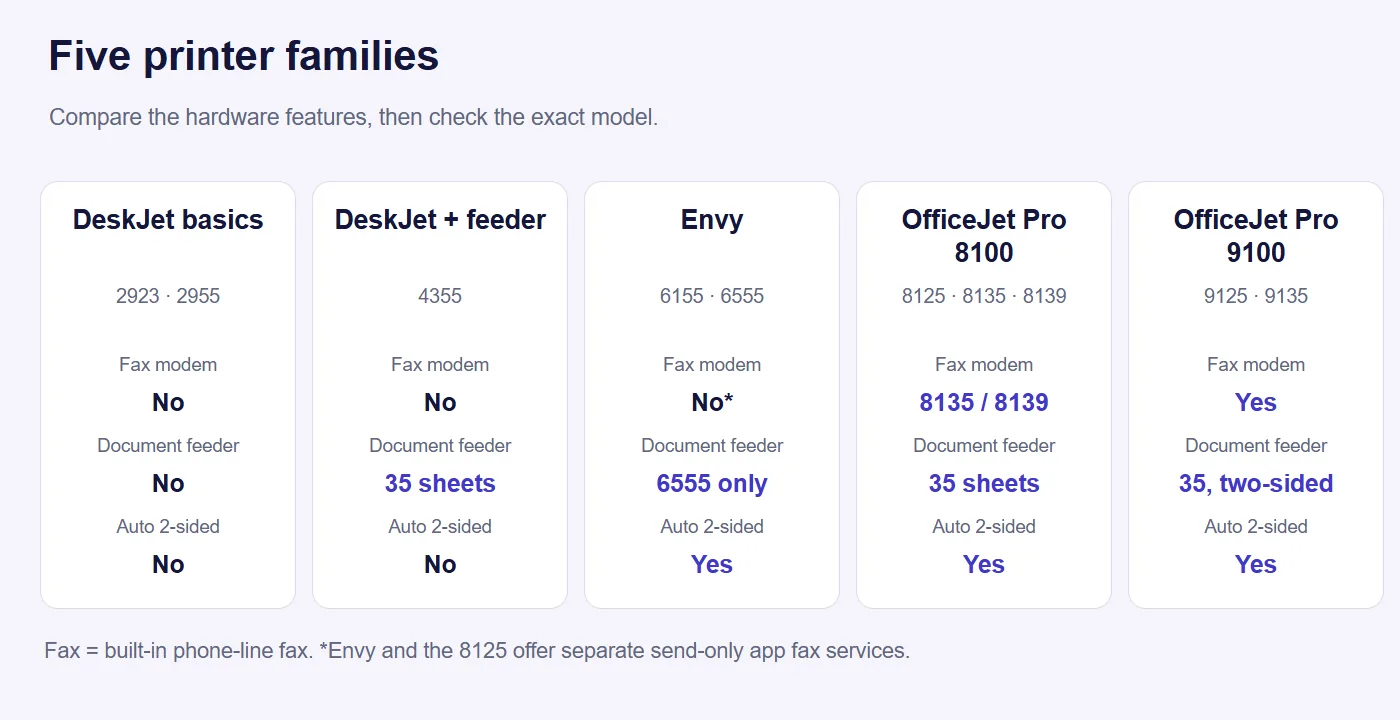1400x720 pixels.
Task: Click the fax footnote about Envy
Action: (x=477, y=651)
